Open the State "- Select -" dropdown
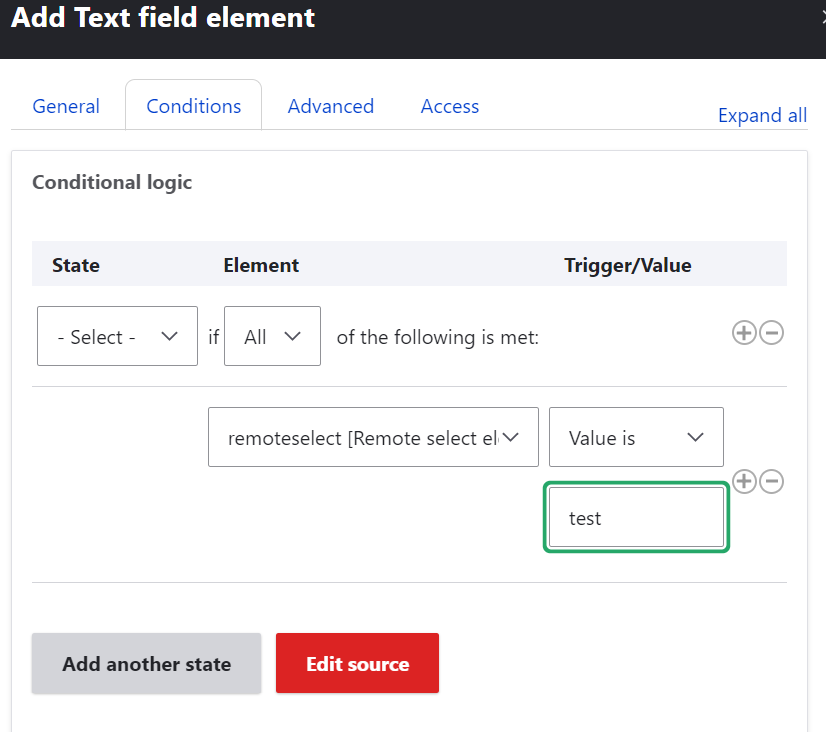Image resolution: width=826 pixels, height=732 pixels. [117, 337]
